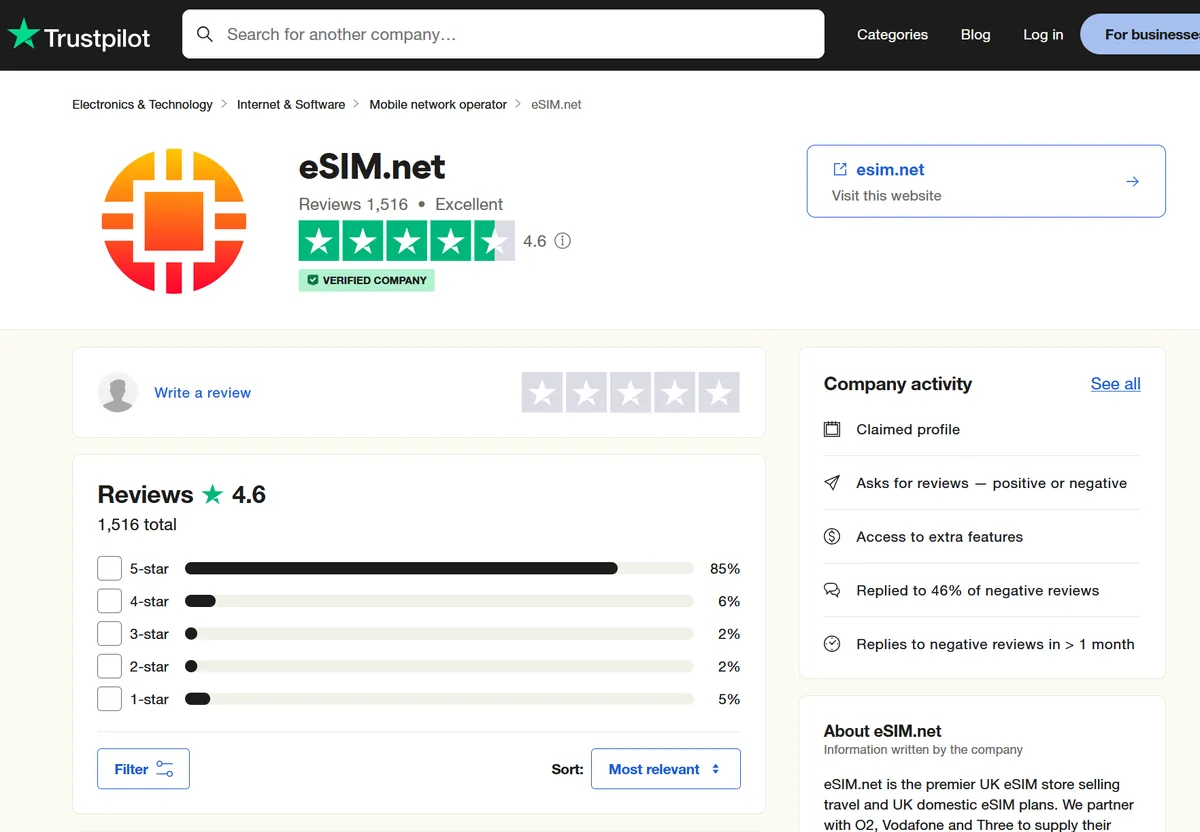Click the verified company badge
1200x832 pixels.
click(x=367, y=280)
